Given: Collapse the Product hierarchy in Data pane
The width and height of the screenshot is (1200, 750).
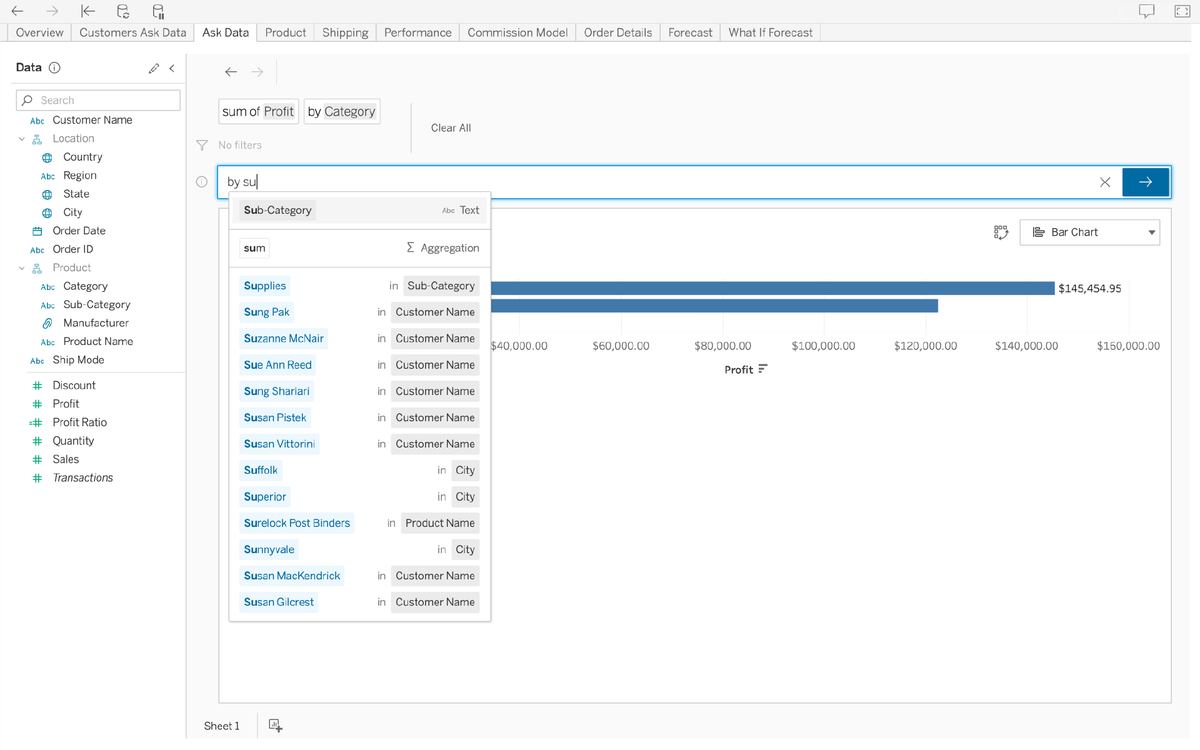Looking at the screenshot, I should [22, 268].
